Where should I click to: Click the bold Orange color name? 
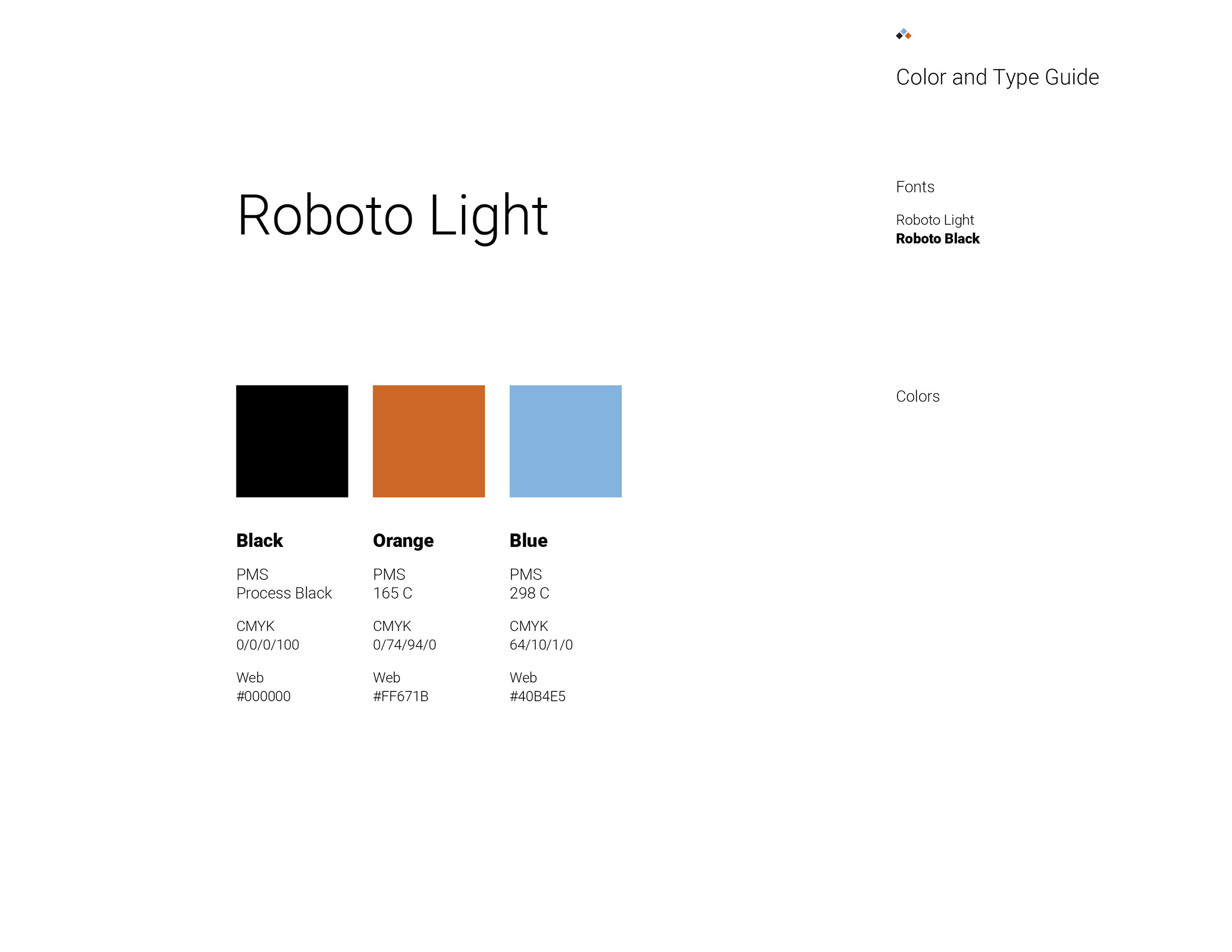pyautogui.click(x=403, y=541)
